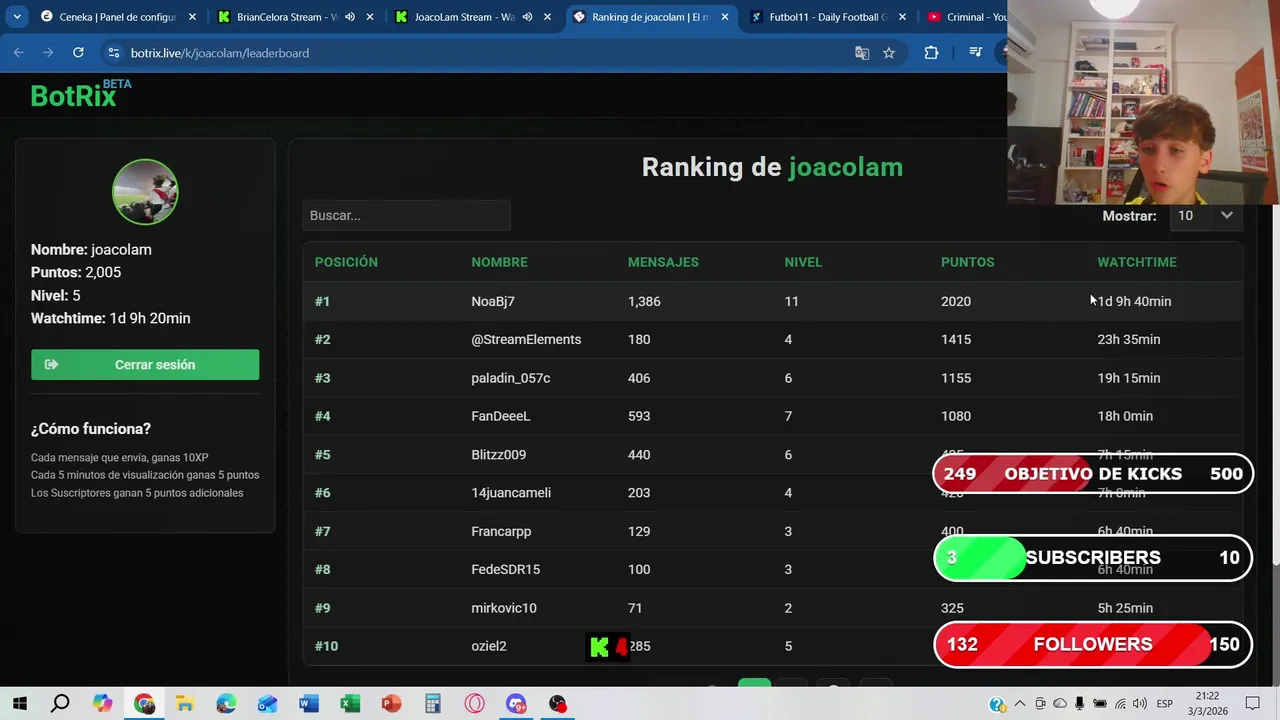Screen dimensions: 1280x720
Task: Click the Cerrar sesión button
Action: coord(145,365)
